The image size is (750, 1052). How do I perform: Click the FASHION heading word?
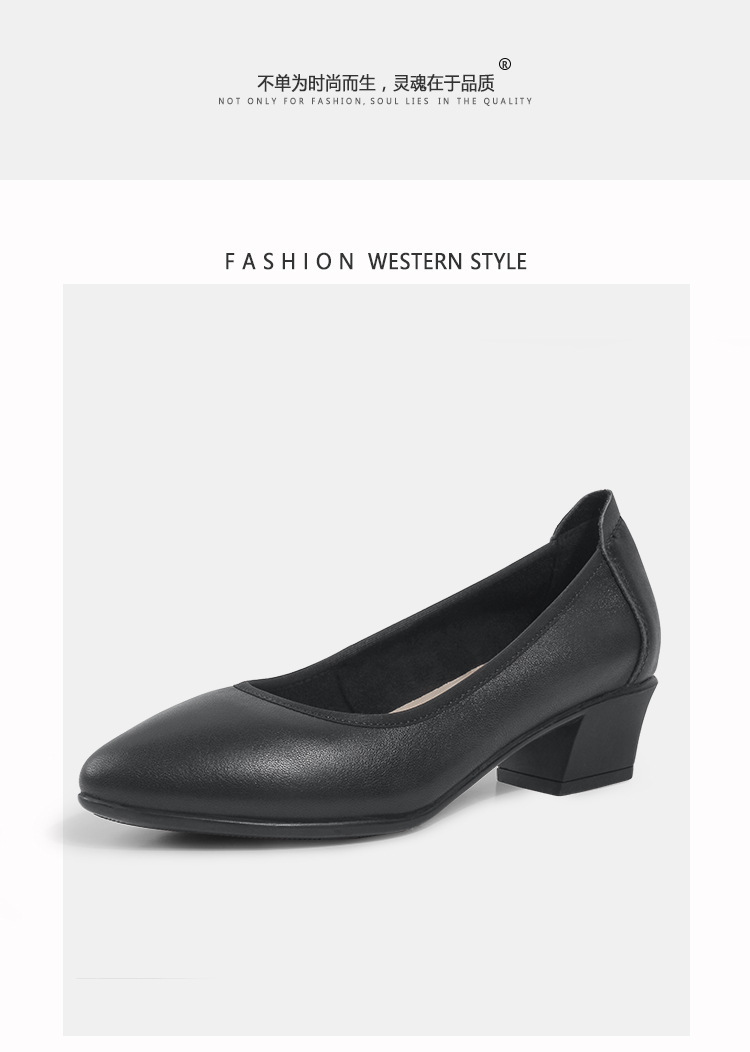pyautogui.click(x=289, y=261)
